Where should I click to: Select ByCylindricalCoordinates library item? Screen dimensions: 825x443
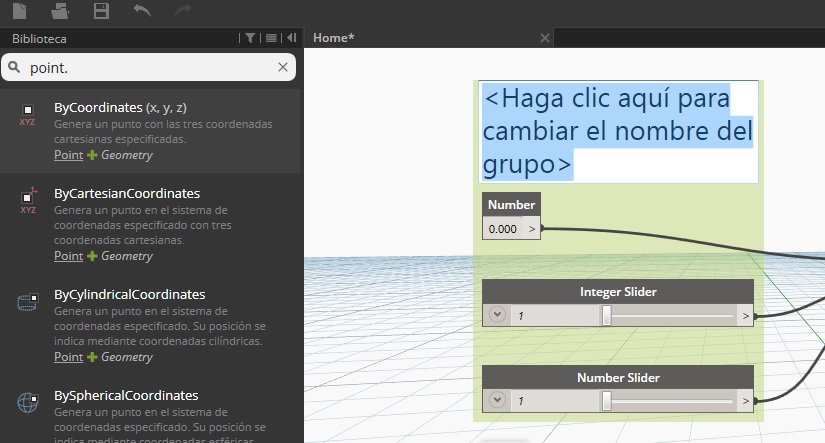129,294
